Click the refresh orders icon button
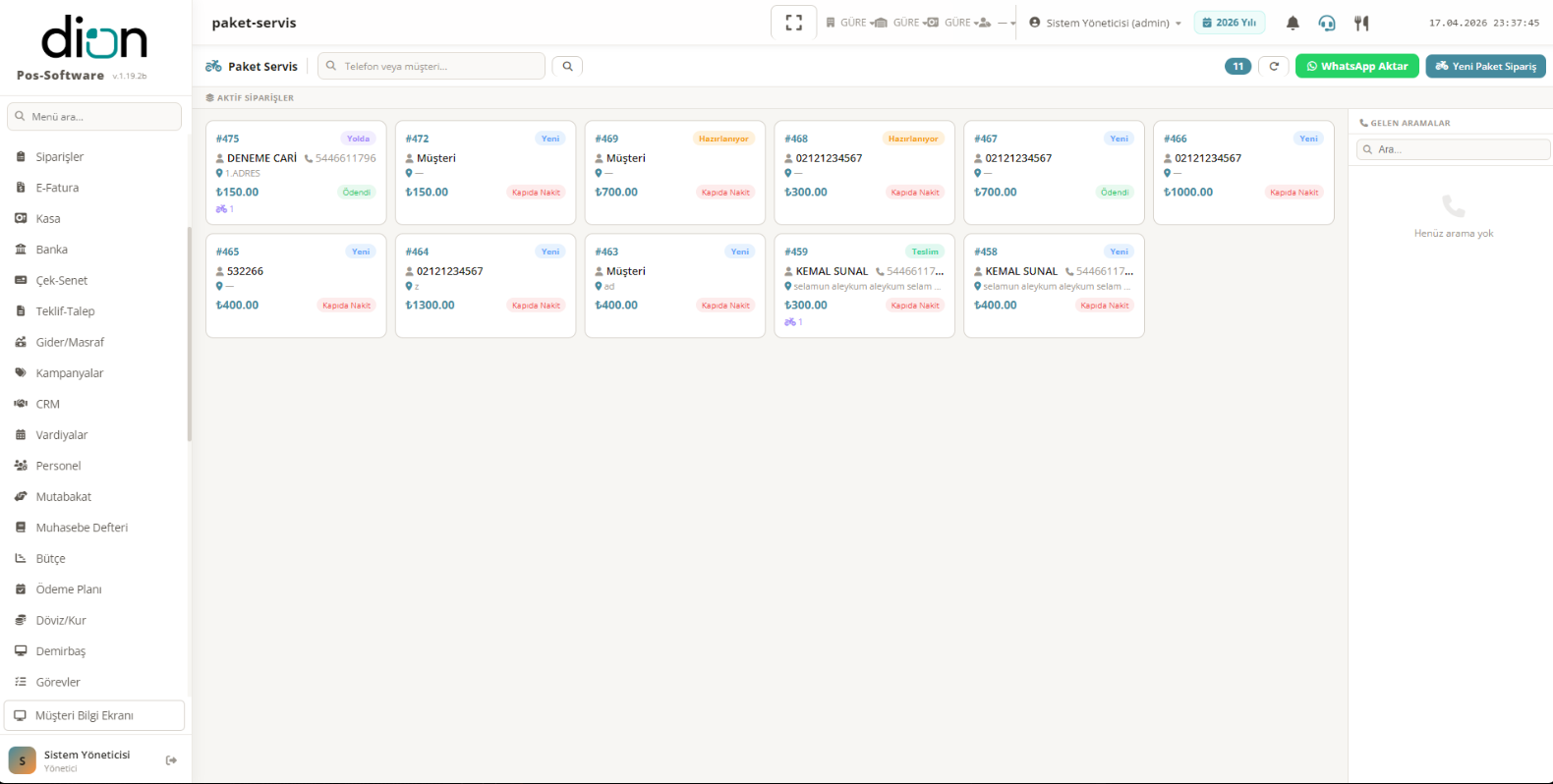Image resolution: width=1553 pixels, height=784 pixels. (1274, 66)
